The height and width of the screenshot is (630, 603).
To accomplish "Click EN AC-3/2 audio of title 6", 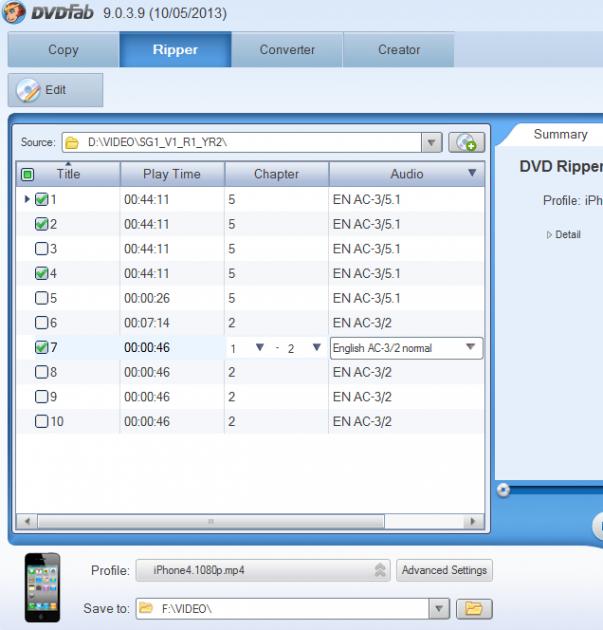I will (362, 323).
